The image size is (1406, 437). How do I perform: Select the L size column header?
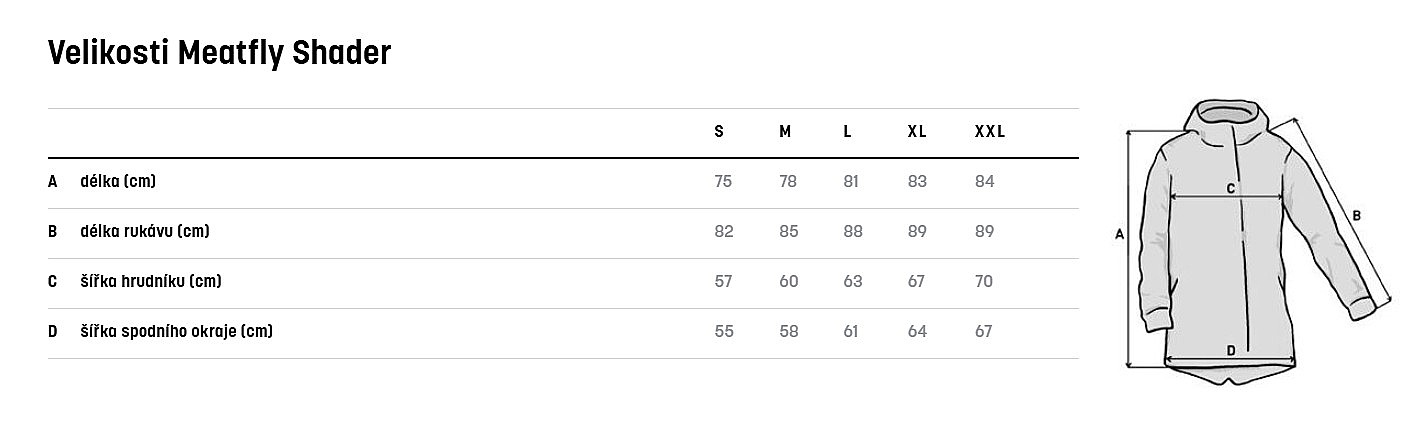point(847,132)
